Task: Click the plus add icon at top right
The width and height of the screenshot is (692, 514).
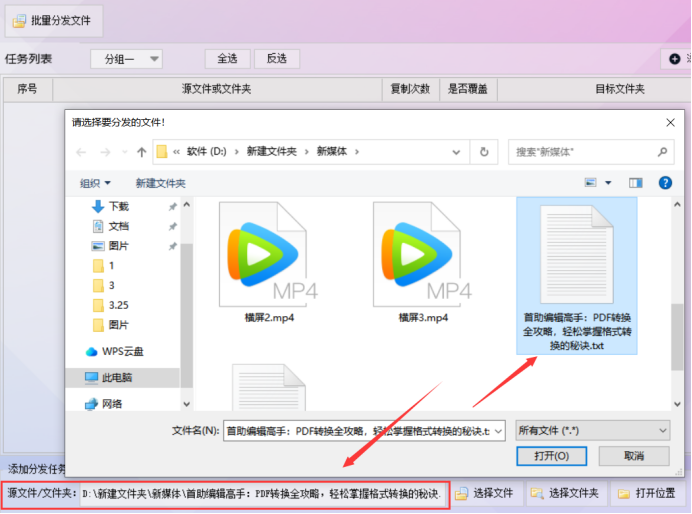Action: pyautogui.click(x=674, y=59)
